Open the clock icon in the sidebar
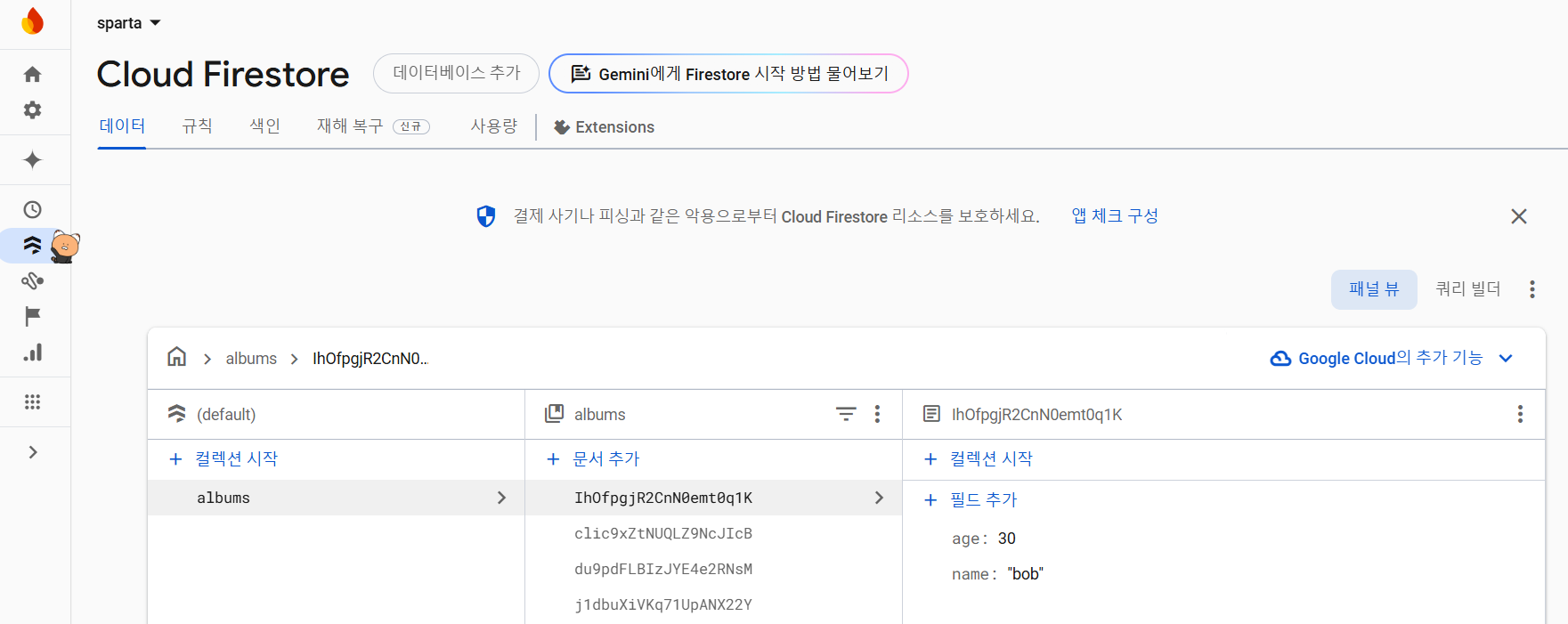 pyautogui.click(x=33, y=210)
